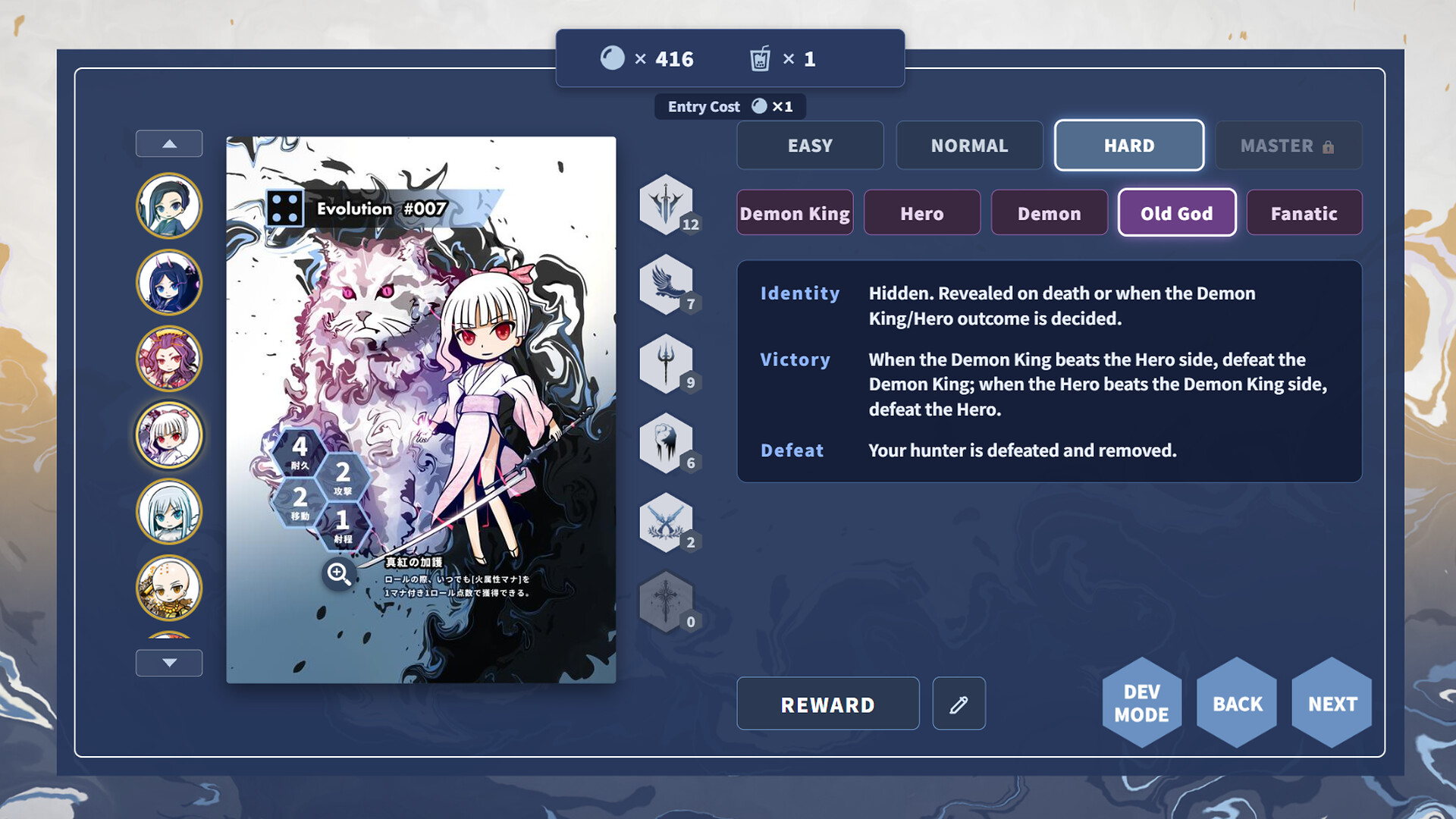Click the range stat hexagon showing 1
1456x819 pixels.
click(x=343, y=526)
